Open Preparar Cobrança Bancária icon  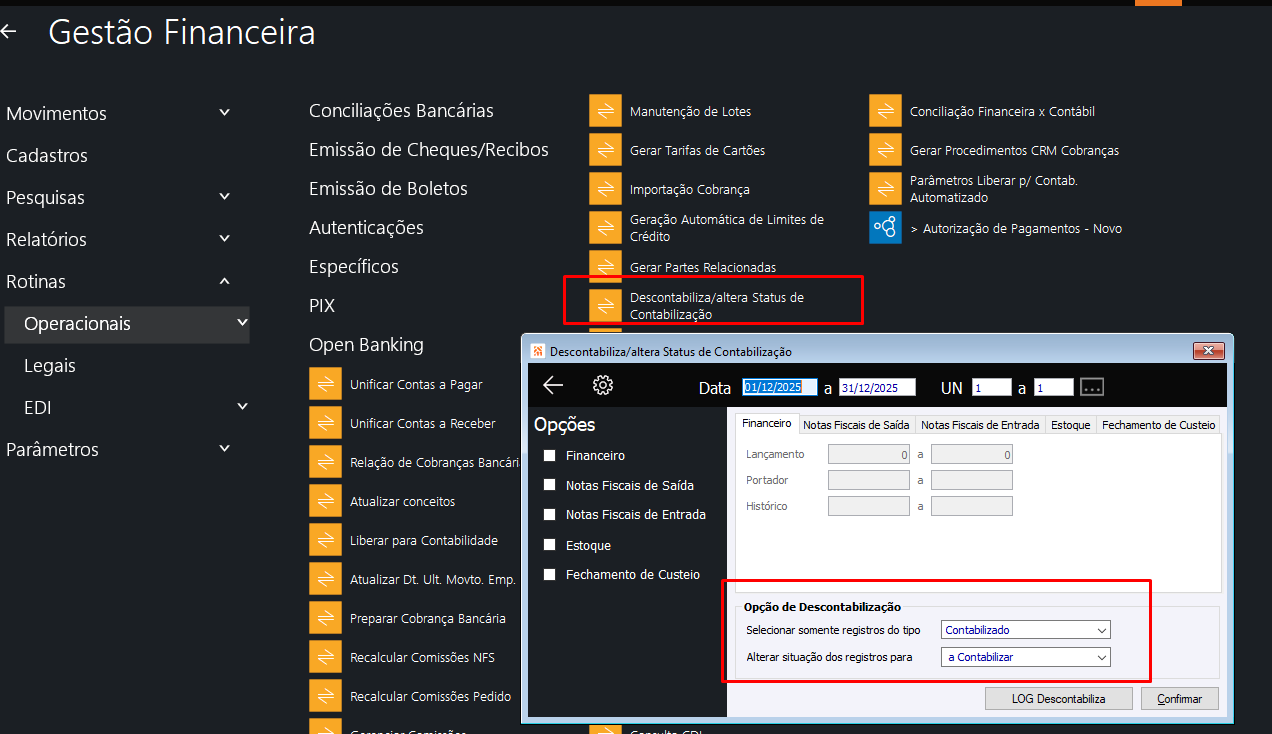pos(325,618)
